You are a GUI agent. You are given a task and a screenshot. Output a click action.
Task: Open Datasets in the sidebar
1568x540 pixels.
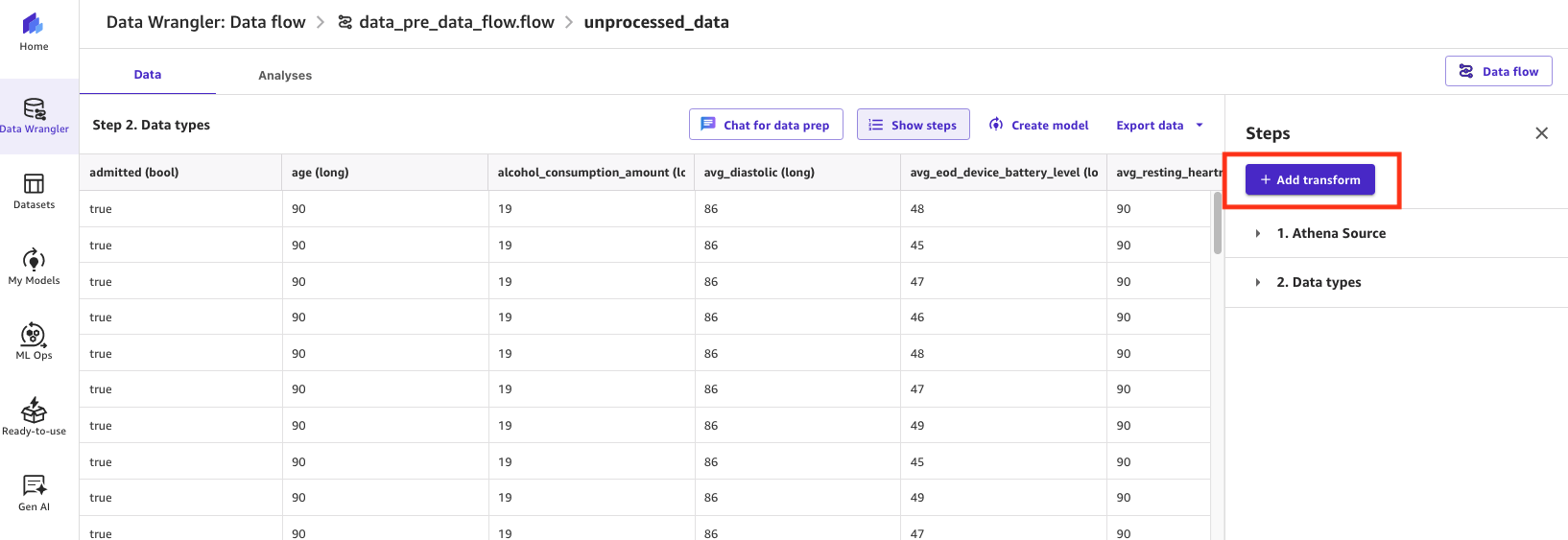point(34,191)
